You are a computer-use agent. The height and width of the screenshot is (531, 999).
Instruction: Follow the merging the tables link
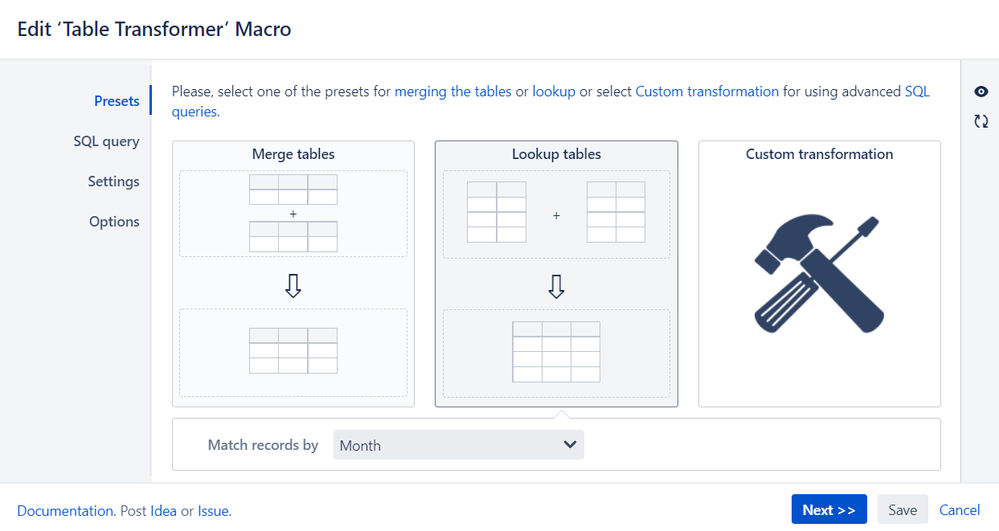(x=452, y=91)
